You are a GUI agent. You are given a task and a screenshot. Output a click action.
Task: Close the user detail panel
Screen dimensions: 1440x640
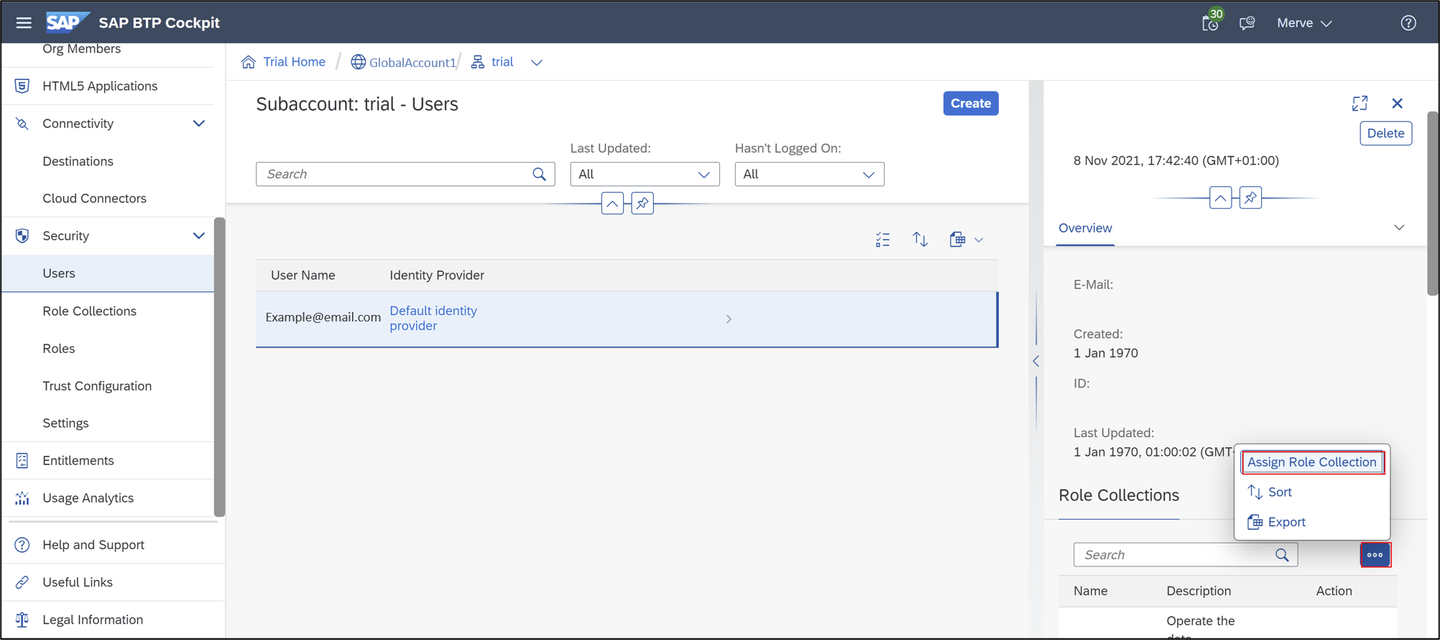coord(1397,103)
